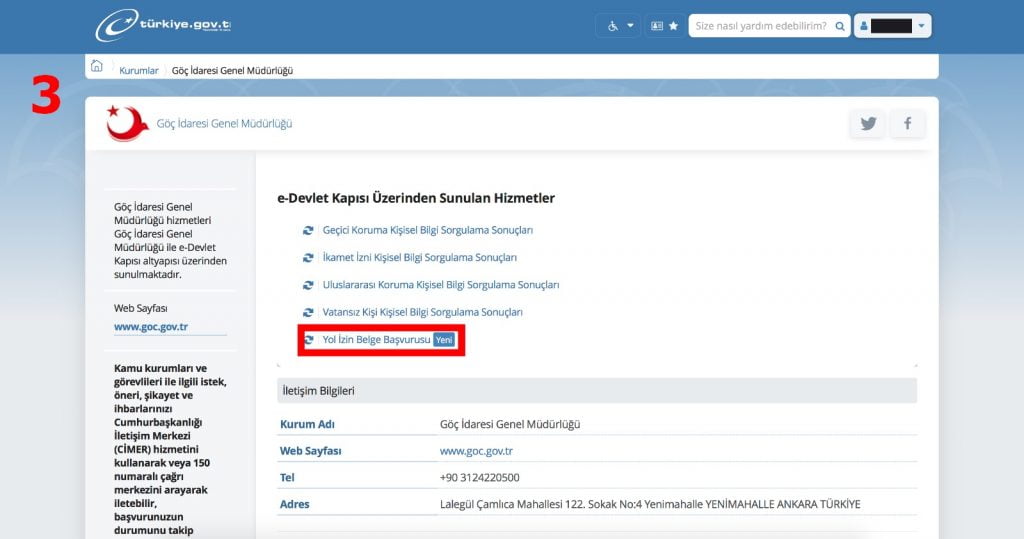Click Göç İdaresi Genel Müdürlüğü header title
1024x539 pixels.
coord(224,123)
